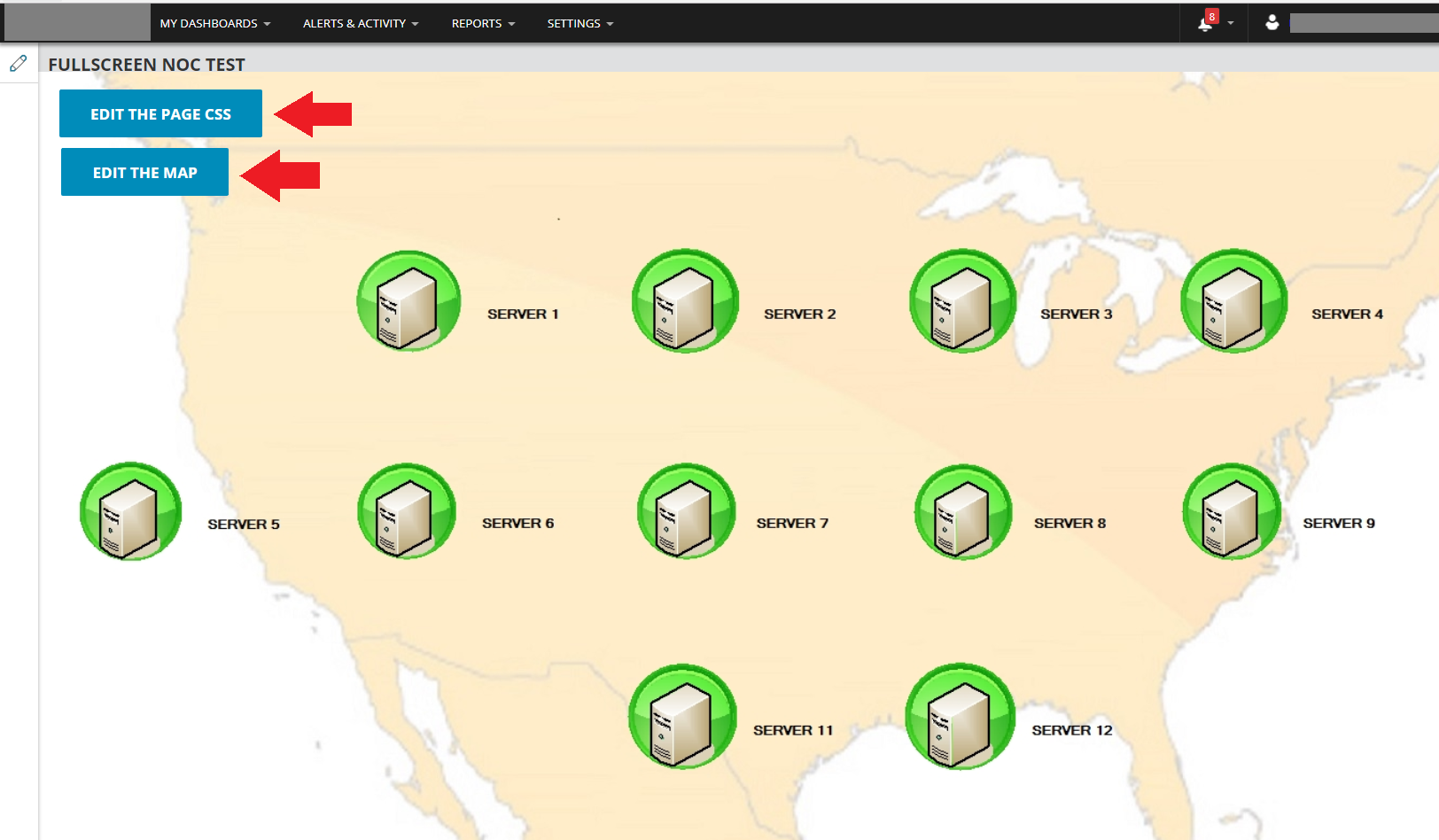Click the pencil edit icon beside the title
The image size is (1439, 840).
[18, 64]
